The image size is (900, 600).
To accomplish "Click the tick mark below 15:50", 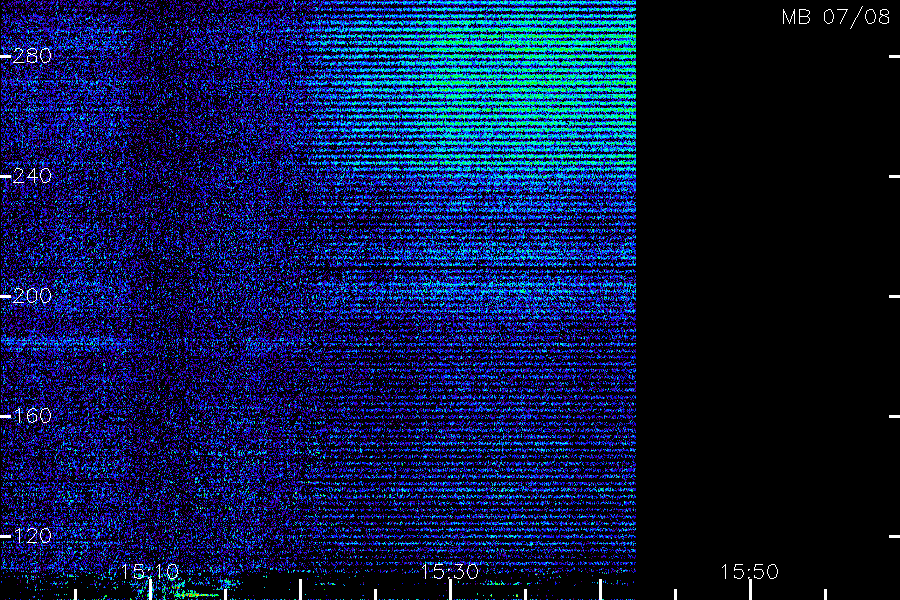I will point(750,590).
